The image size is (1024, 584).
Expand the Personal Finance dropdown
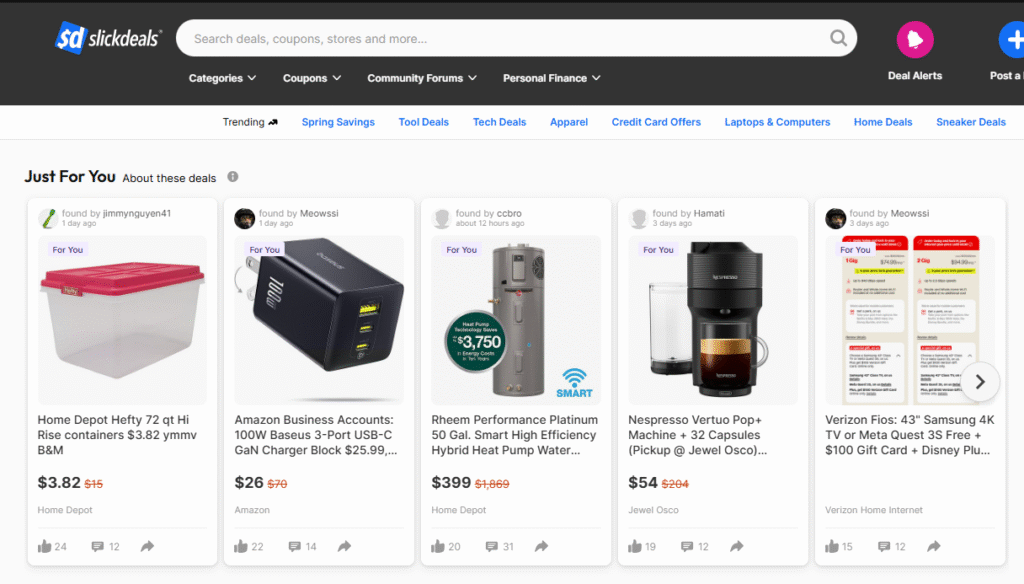click(551, 78)
